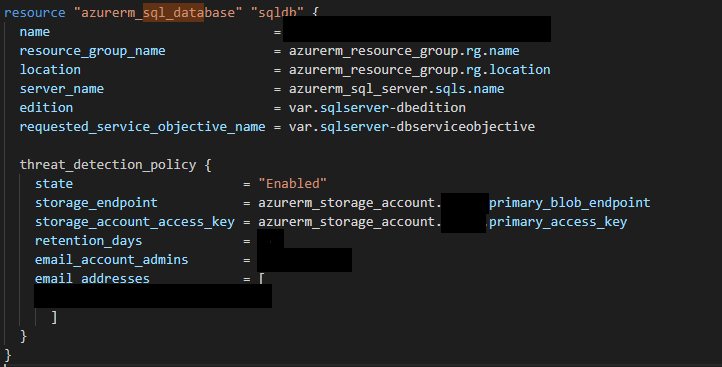Click the "azurerm_sql_database" resource type string
Screen dimensions: 722x367
tap(158, 12)
